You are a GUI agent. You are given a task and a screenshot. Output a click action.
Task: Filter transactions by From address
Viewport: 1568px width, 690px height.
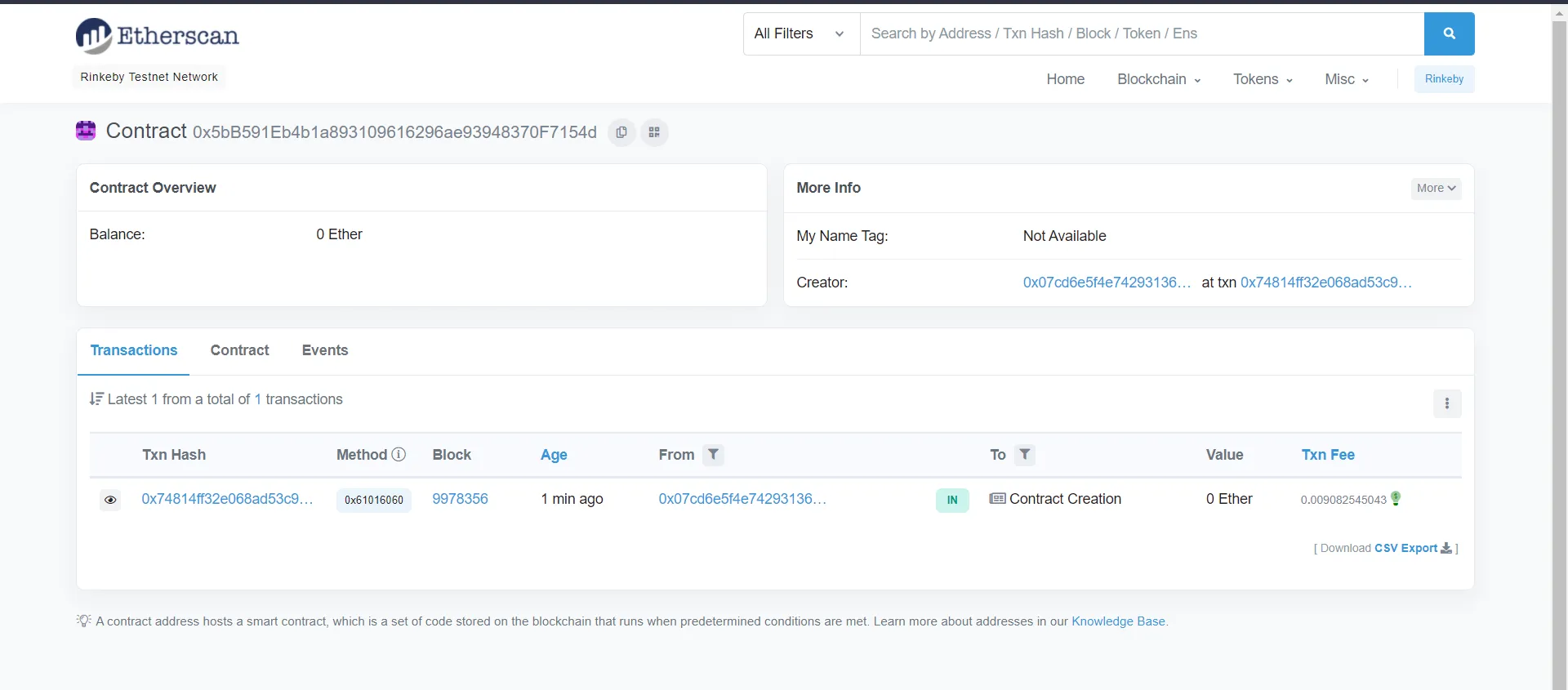point(713,454)
